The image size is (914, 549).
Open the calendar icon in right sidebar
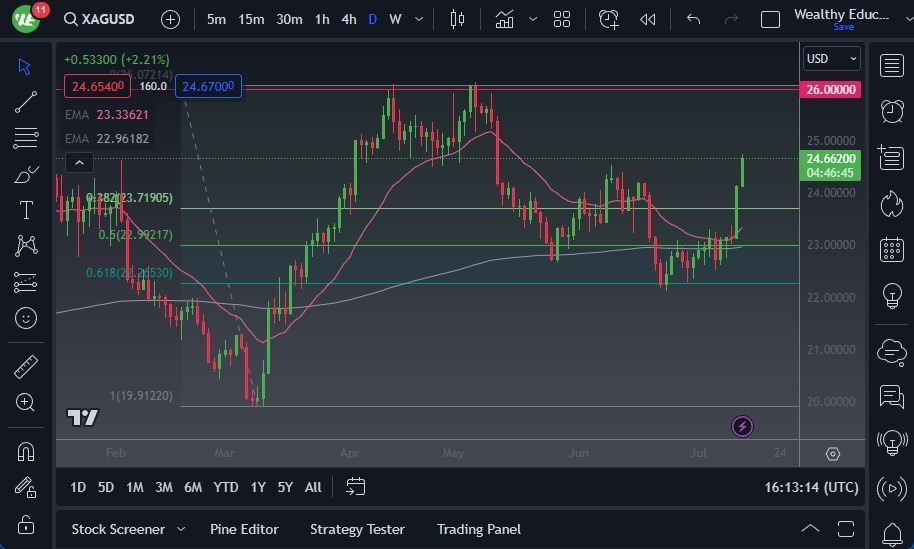(x=891, y=250)
